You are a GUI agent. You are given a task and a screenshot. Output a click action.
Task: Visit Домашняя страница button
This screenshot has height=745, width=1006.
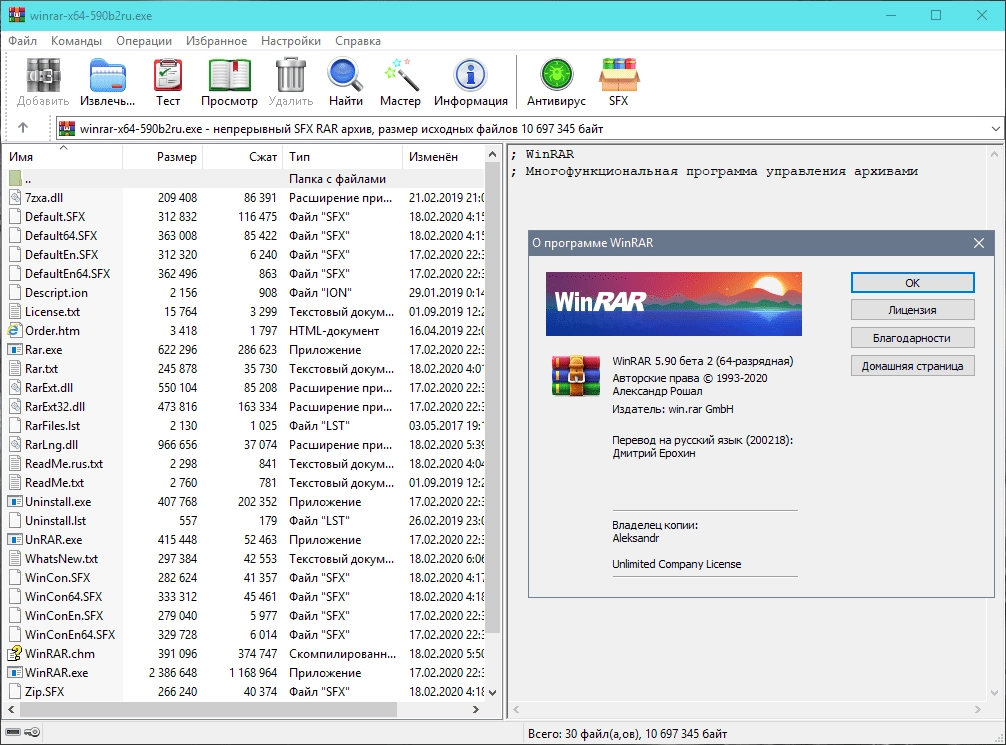click(912, 366)
